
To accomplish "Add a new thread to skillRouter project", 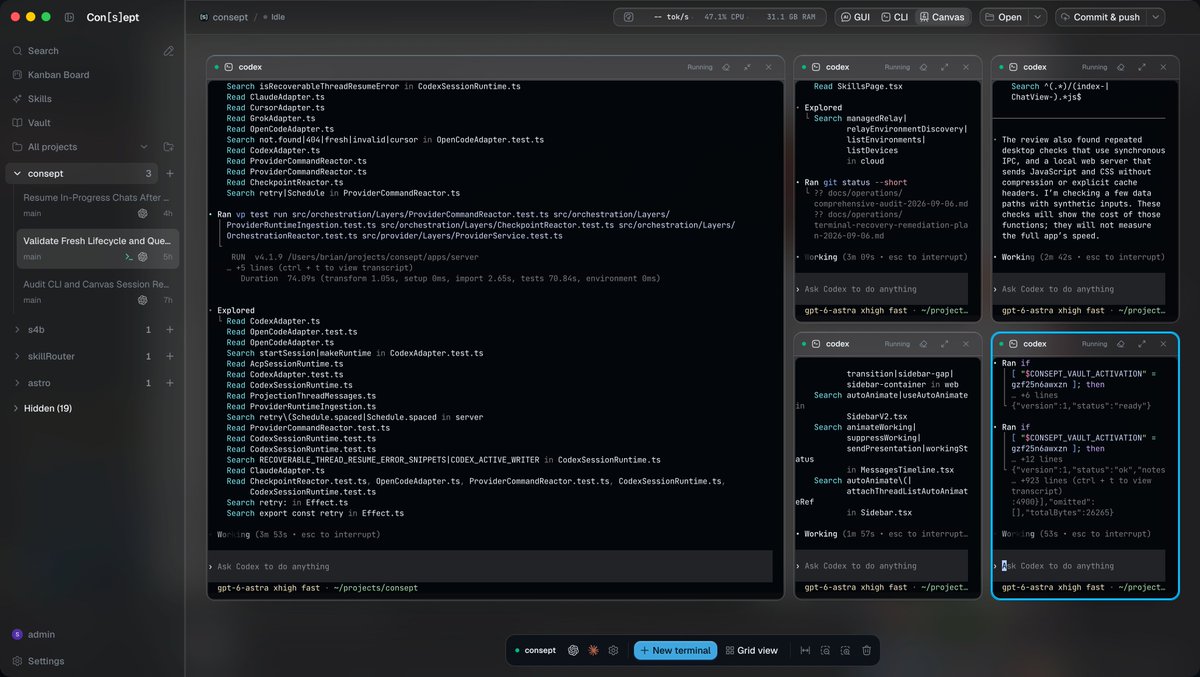I will coord(169,356).
